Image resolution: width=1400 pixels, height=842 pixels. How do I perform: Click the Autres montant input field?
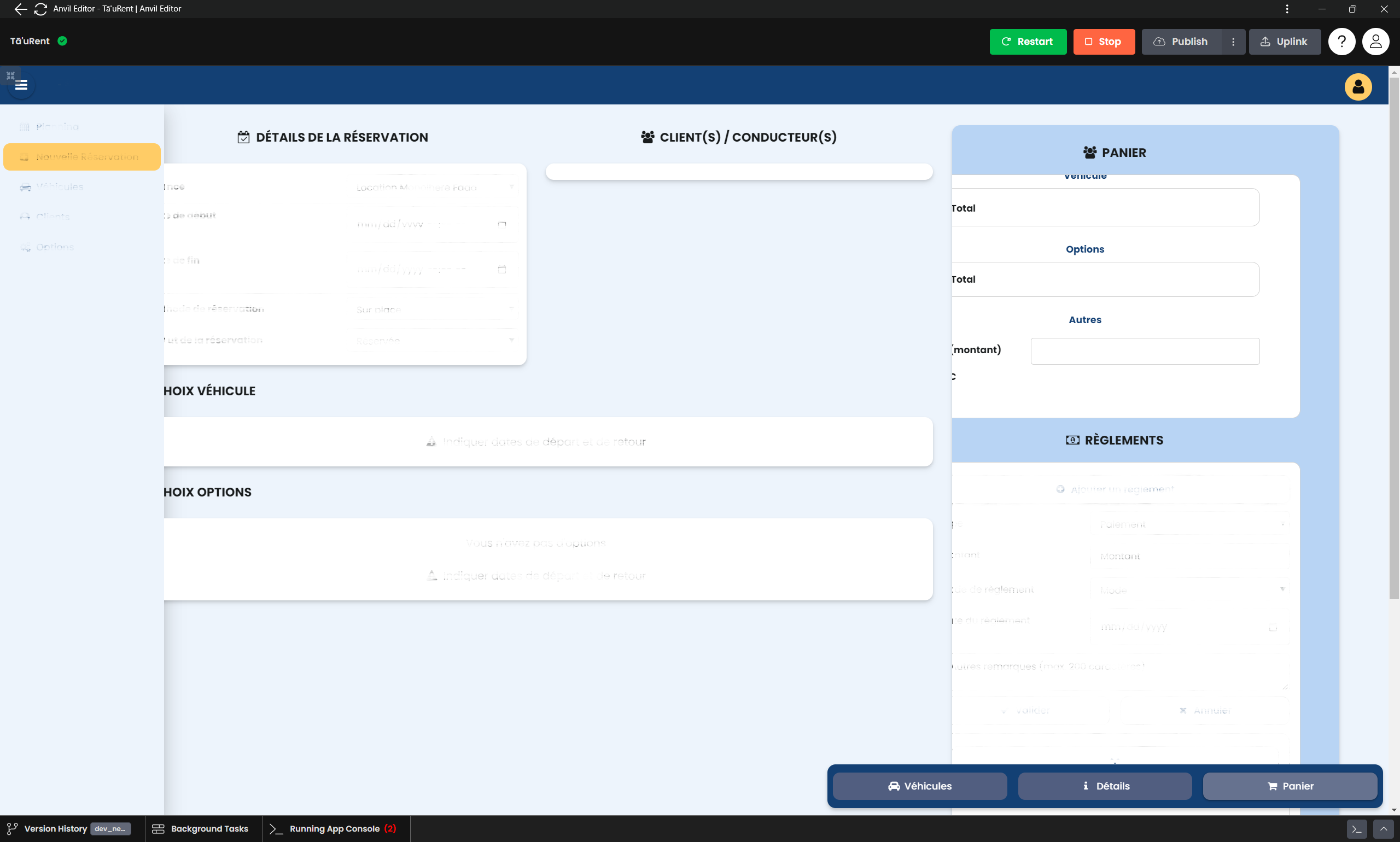(x=1145, y=351)
